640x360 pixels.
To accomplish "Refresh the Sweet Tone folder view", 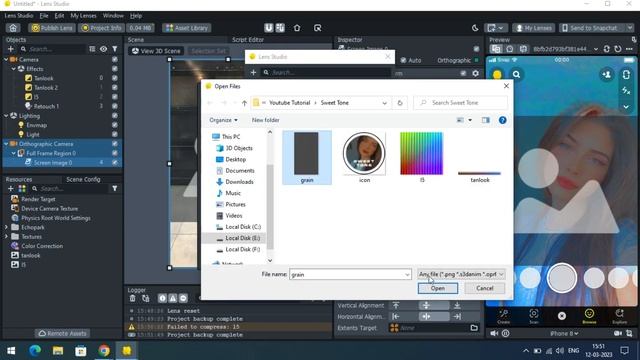I will tap(400, 103).
